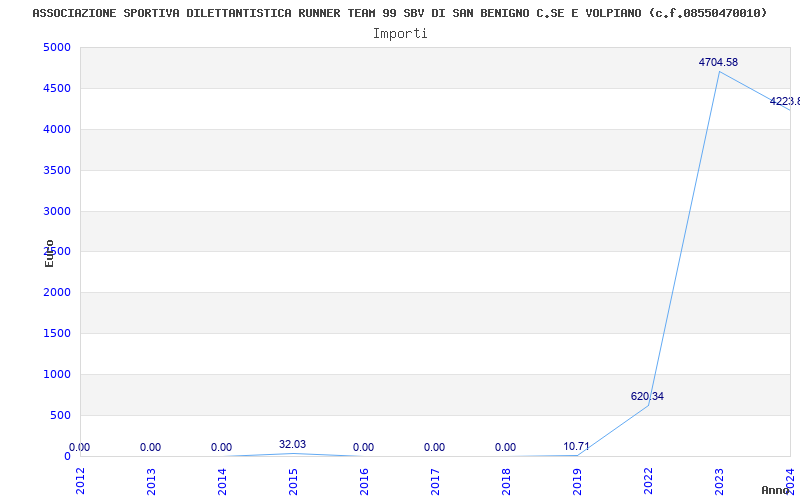Select the 0.00 label above 2014
This screenshot has width=800, height=500.
coord(221,447)
